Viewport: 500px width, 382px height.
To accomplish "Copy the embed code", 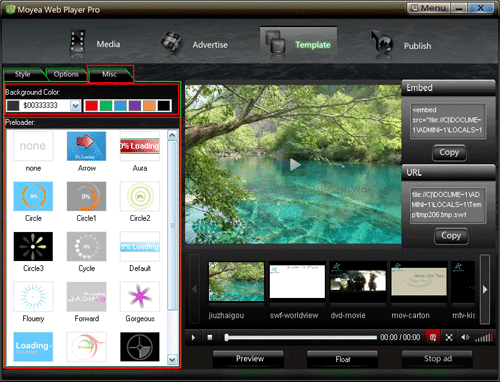I will [449, 152].
